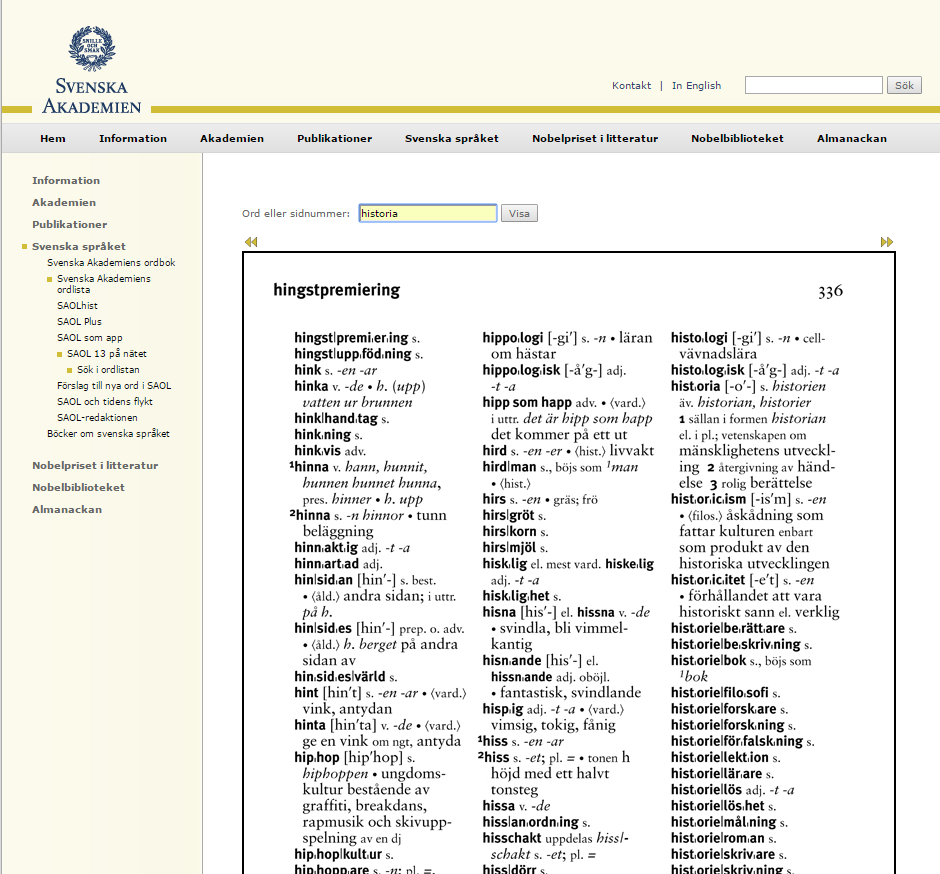Click the dictionary entry hinnaktig
The height and width of the screenshot is (874, 940).
click(326, 547)
